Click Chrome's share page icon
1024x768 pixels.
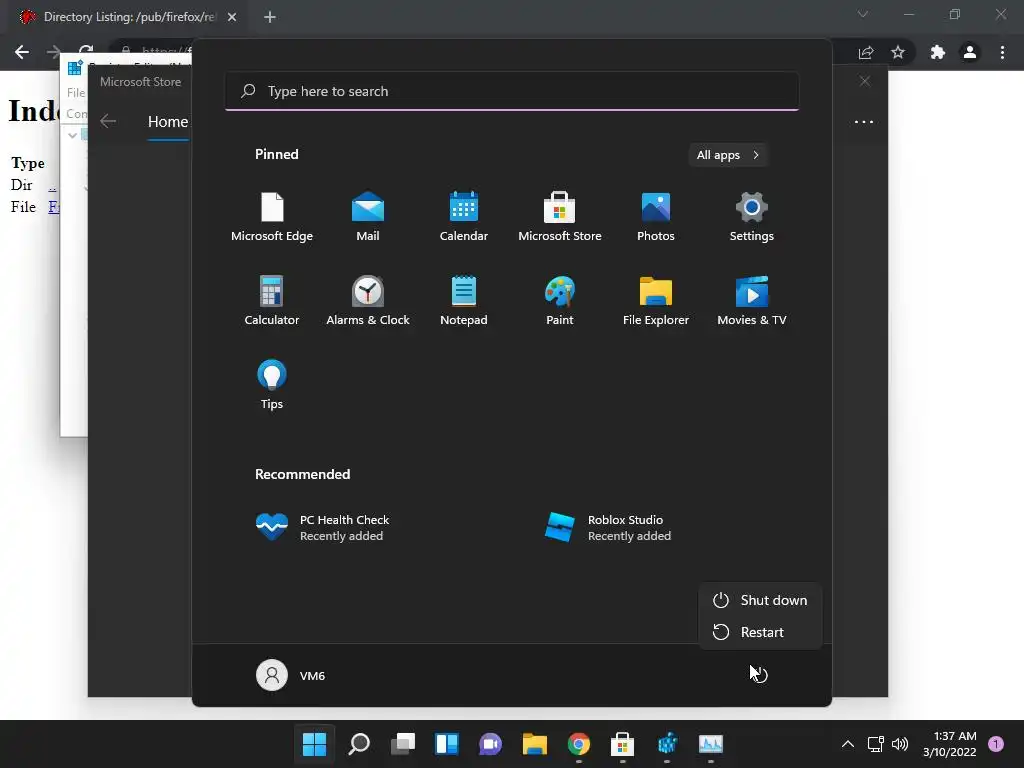click(x=866, y=52)
